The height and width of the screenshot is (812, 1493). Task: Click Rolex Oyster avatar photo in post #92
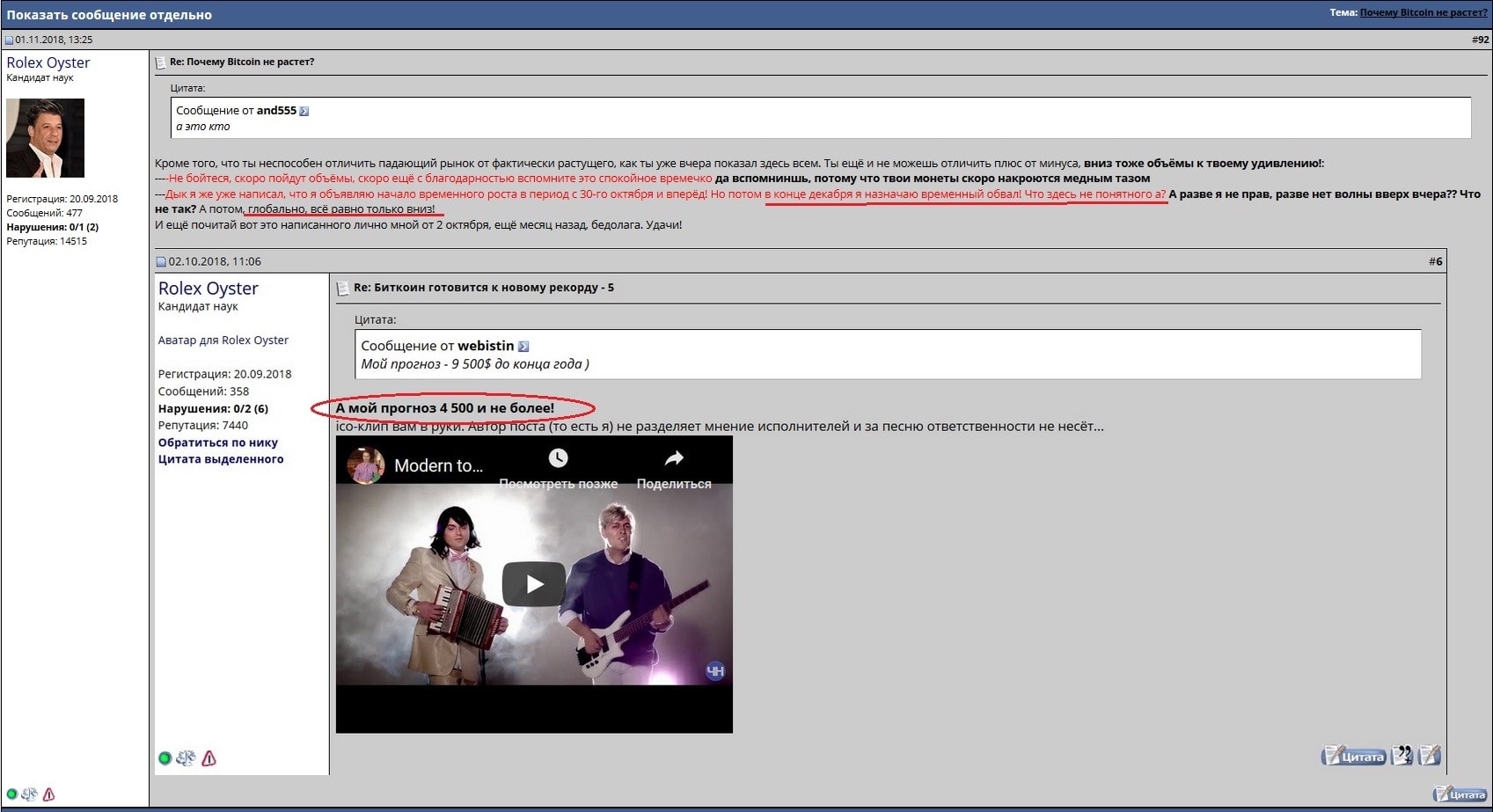(x=46, y=138)
